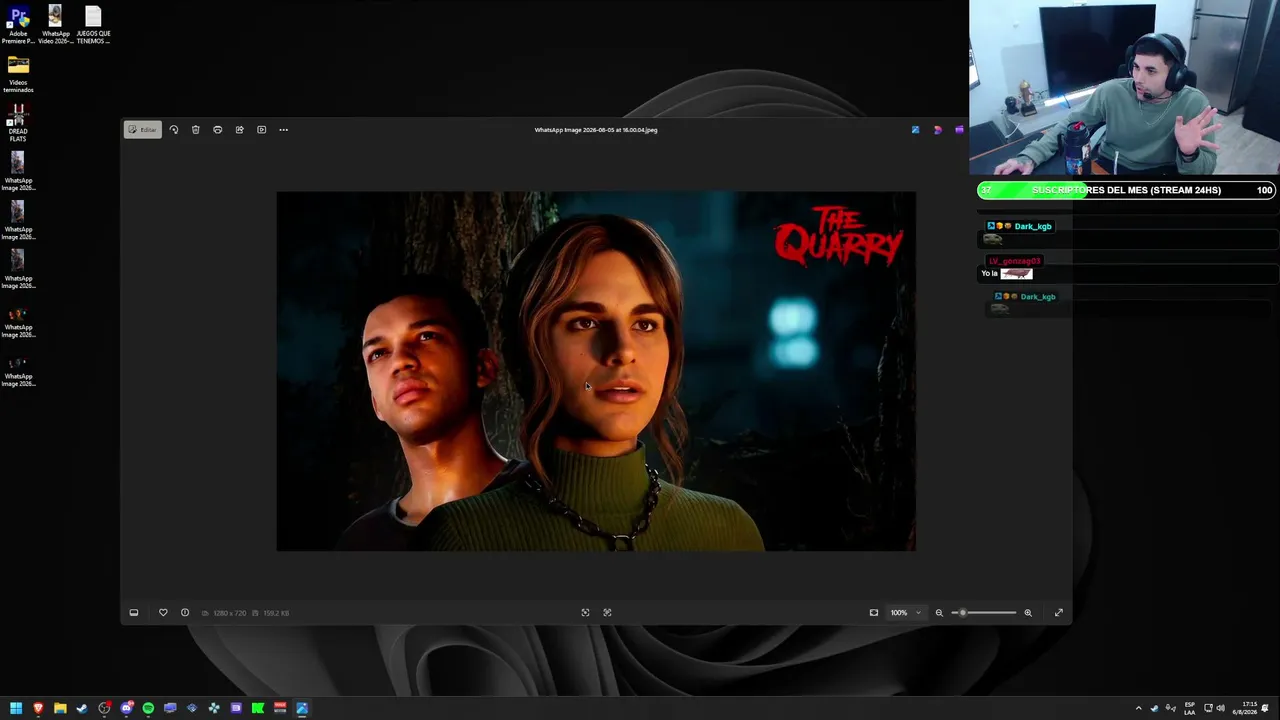Open the Windows Start menu
Viewport: 1280px width, 720px height.
(16, 709)
